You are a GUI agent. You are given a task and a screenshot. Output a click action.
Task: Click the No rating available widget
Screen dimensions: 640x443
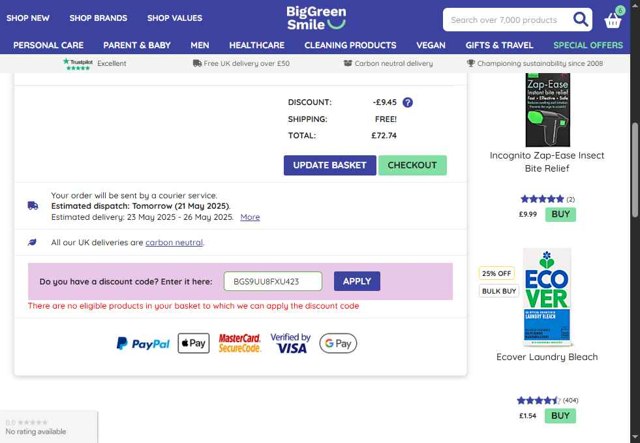pyautogui.click(x=48, y=427)
